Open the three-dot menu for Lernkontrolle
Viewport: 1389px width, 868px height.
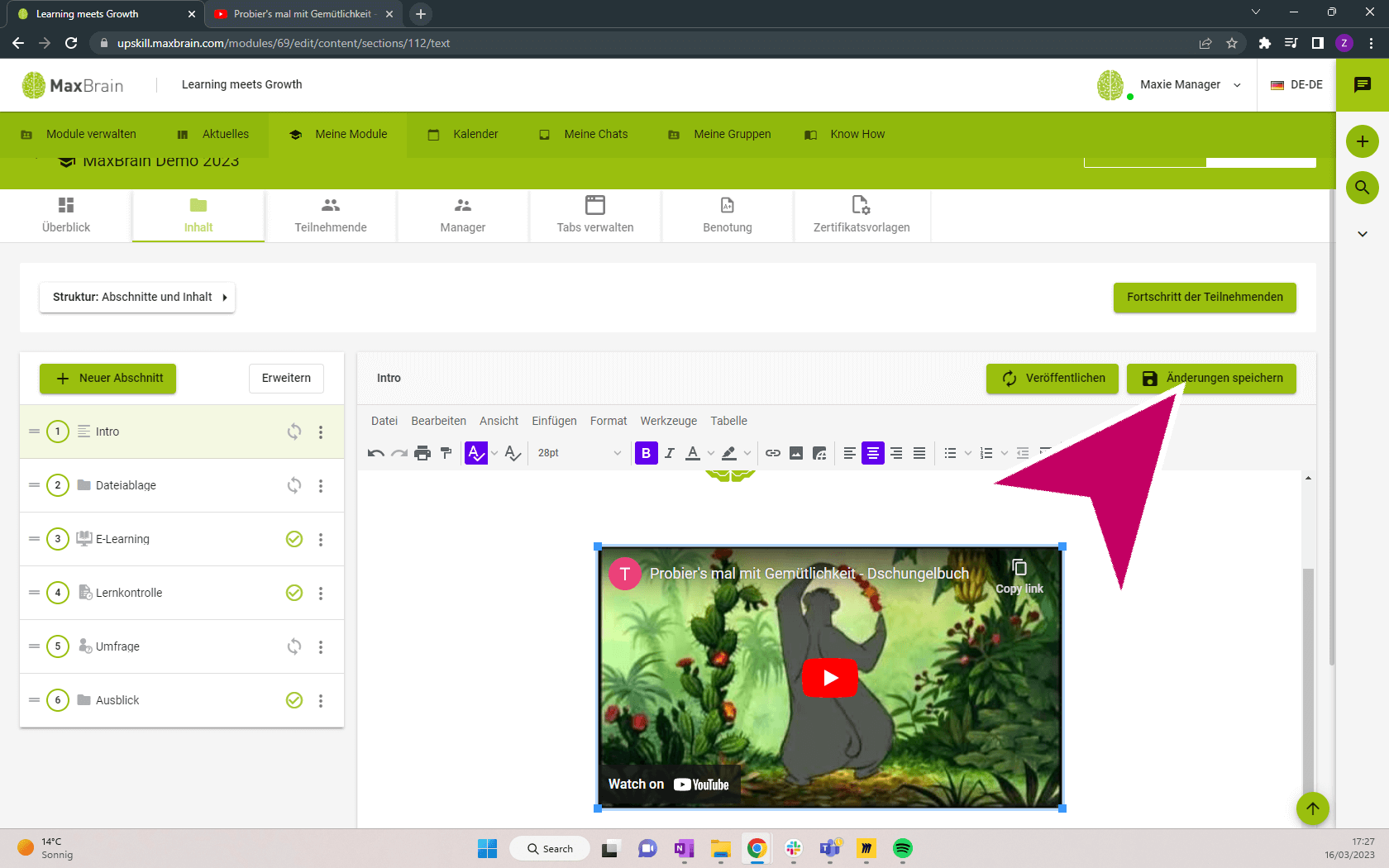[321, 593]
